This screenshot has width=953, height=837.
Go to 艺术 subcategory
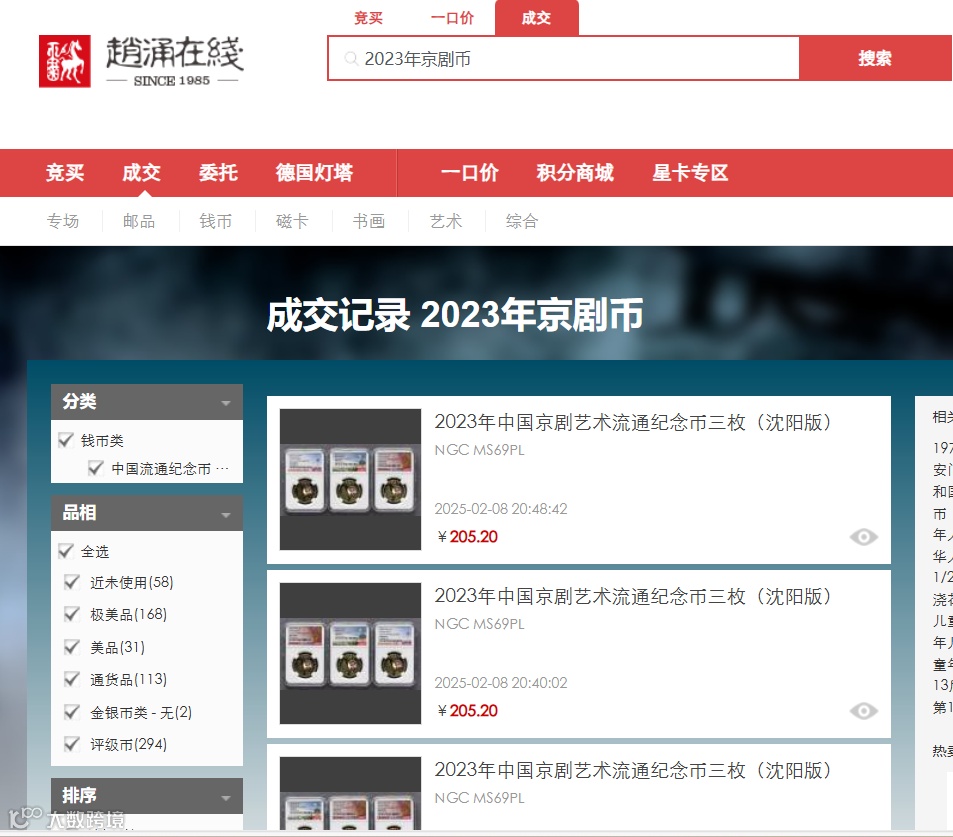(446, 221)
